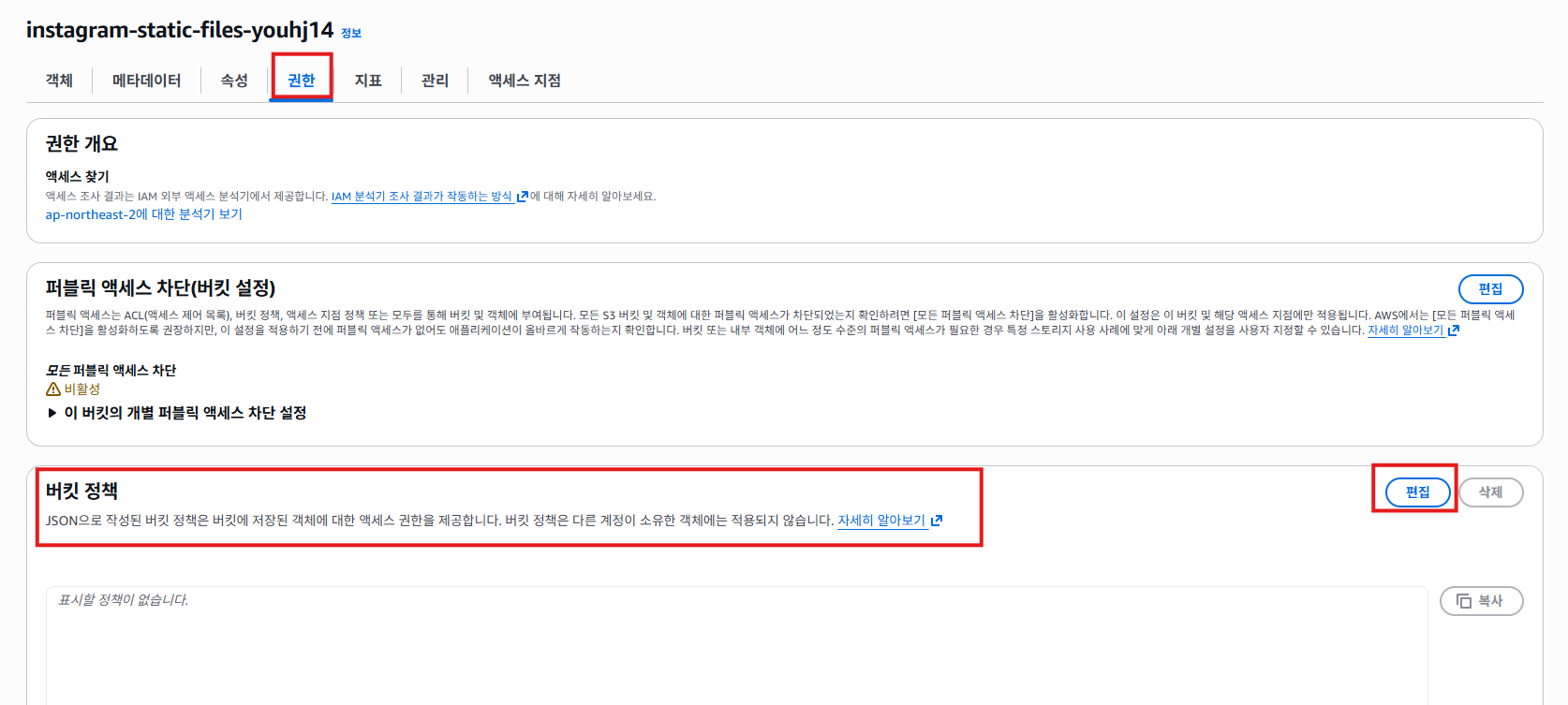Switch to the 액세스 지점 tab

[x=525, y=81]
